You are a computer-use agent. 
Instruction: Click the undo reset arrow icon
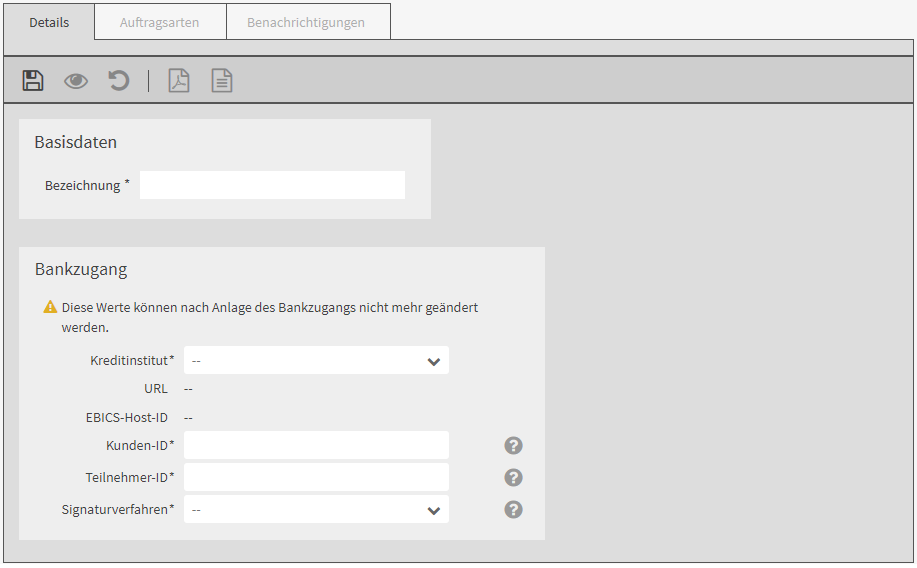click(119, 80)
